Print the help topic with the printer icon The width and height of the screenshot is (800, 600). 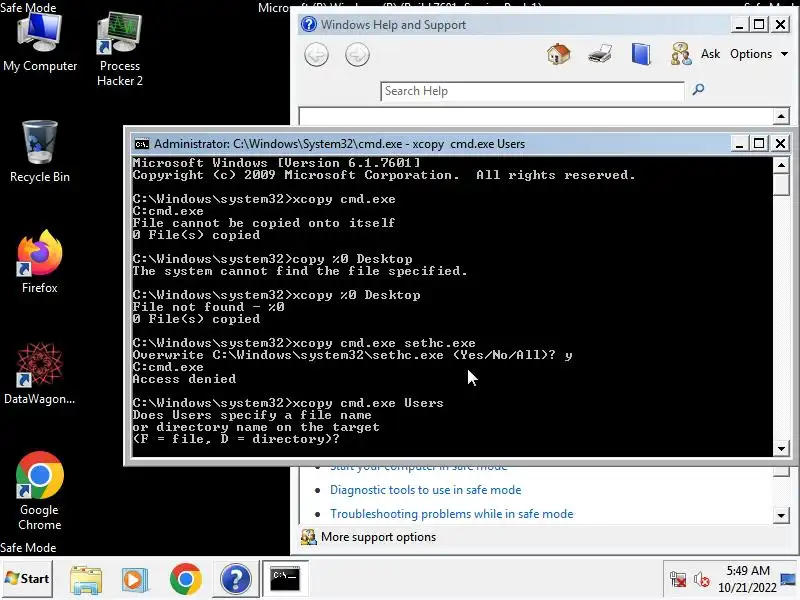[x=600, y=54]
